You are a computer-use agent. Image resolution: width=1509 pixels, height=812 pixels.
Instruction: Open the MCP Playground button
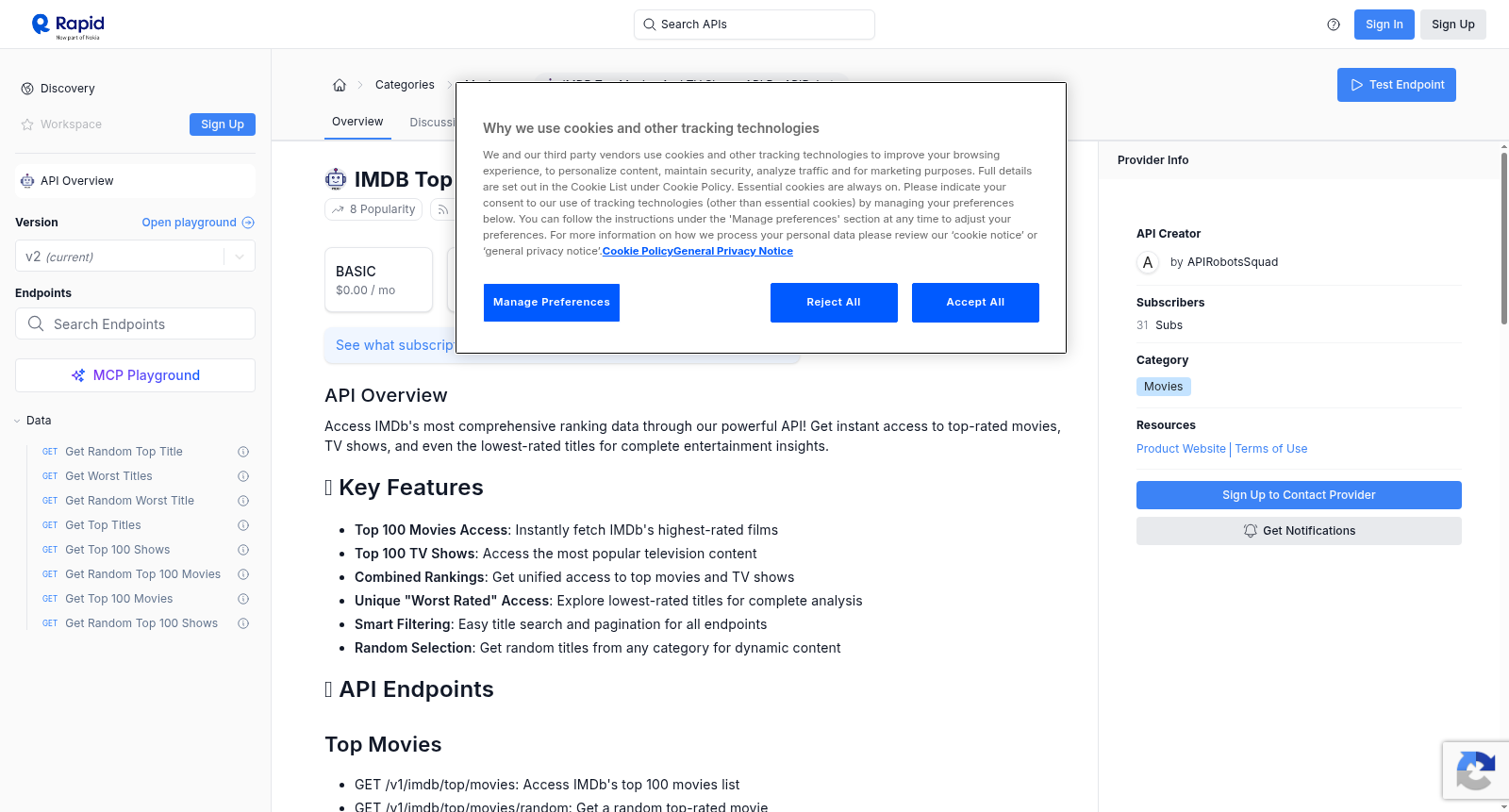pos(135,375)
